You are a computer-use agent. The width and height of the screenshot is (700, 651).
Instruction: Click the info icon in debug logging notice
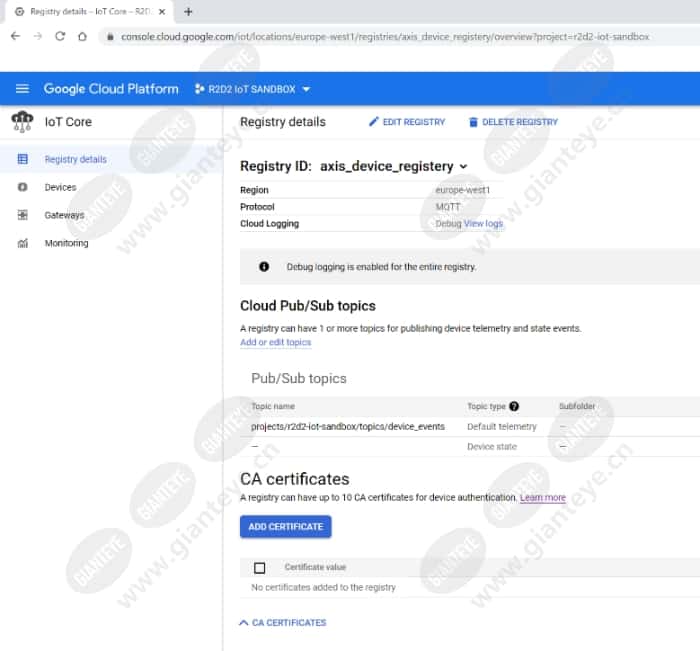tap(264, 267)
